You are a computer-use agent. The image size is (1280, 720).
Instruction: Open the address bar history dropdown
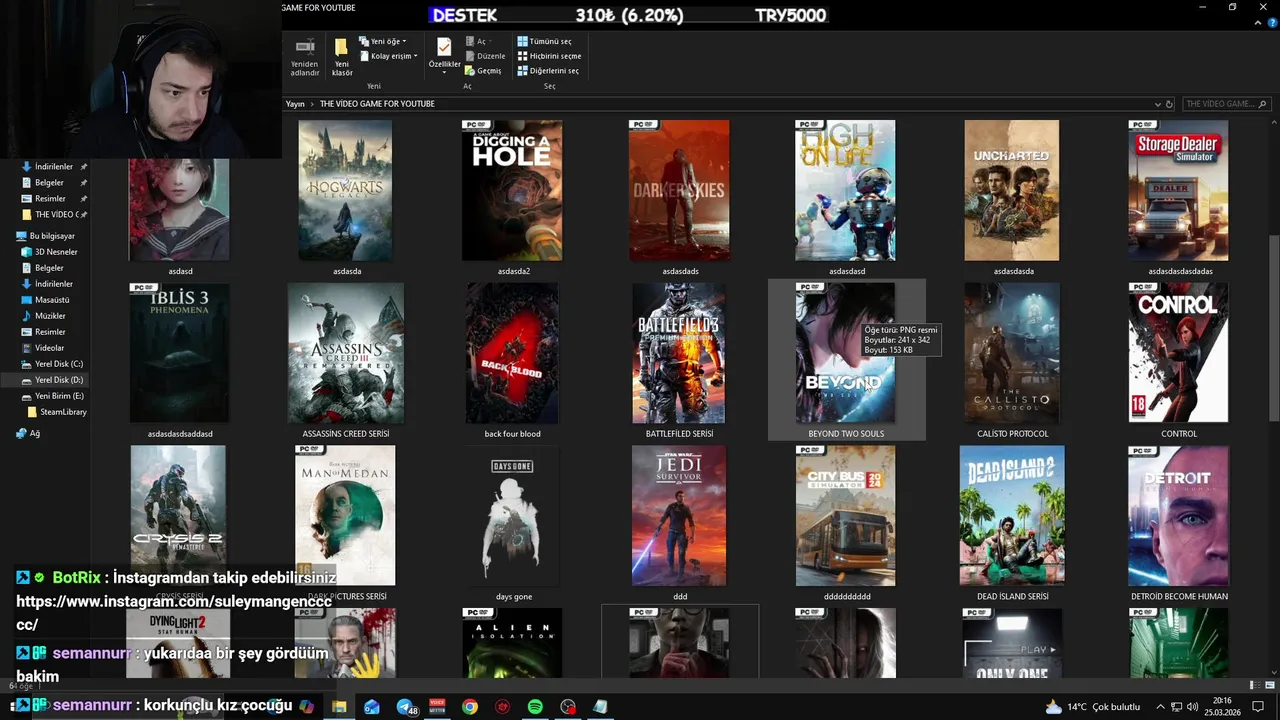tap(1158, 104)
